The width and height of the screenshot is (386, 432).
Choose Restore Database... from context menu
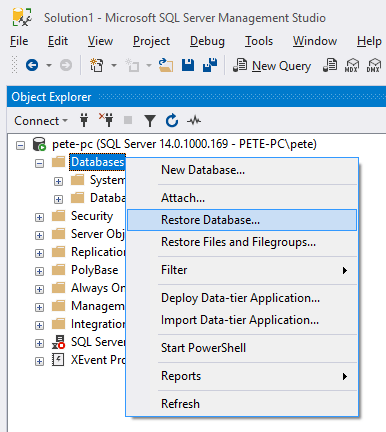coord(242,220)
